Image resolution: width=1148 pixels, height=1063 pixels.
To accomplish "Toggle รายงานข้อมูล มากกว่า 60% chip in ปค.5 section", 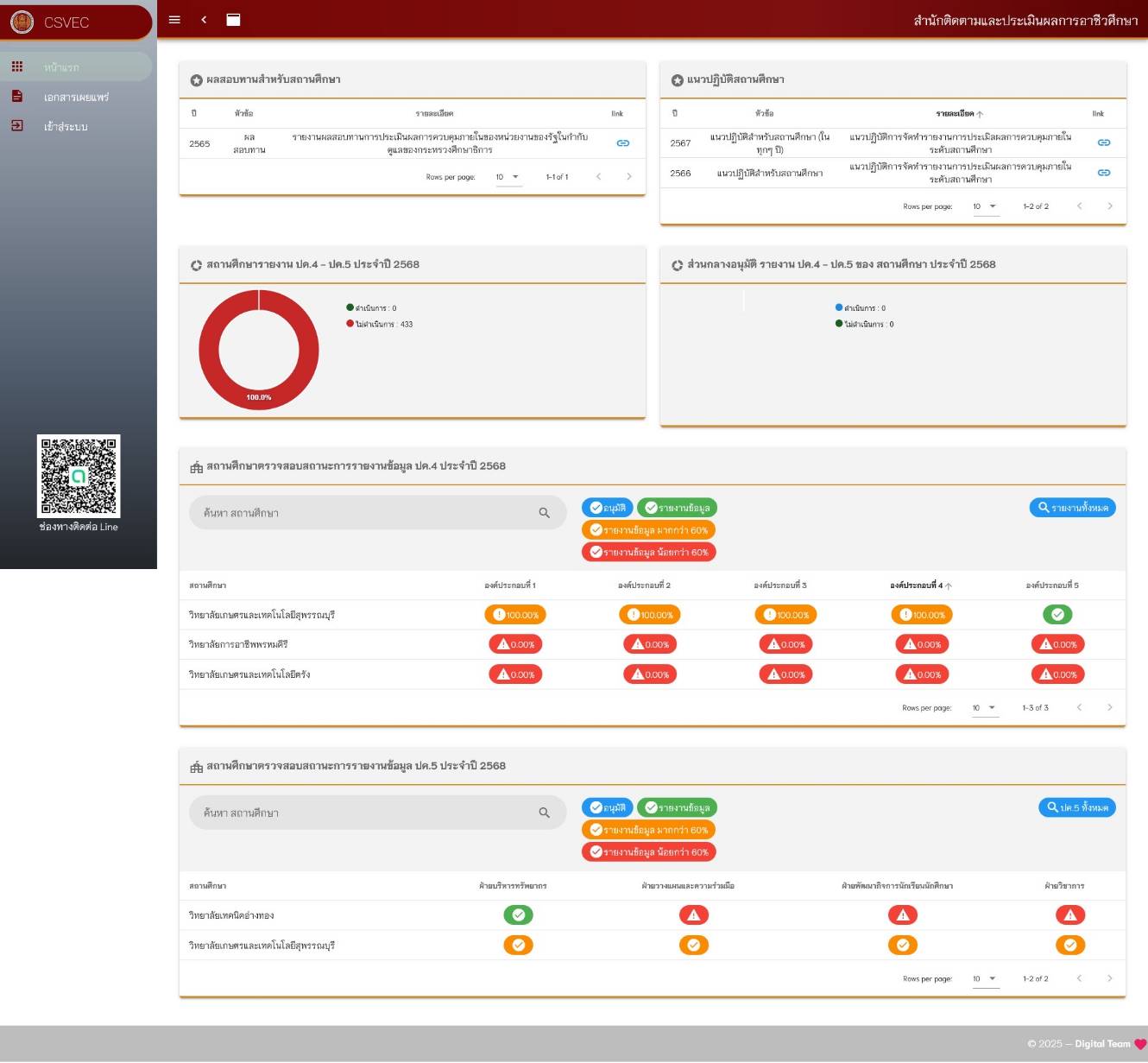I will (x=649, y=830).
